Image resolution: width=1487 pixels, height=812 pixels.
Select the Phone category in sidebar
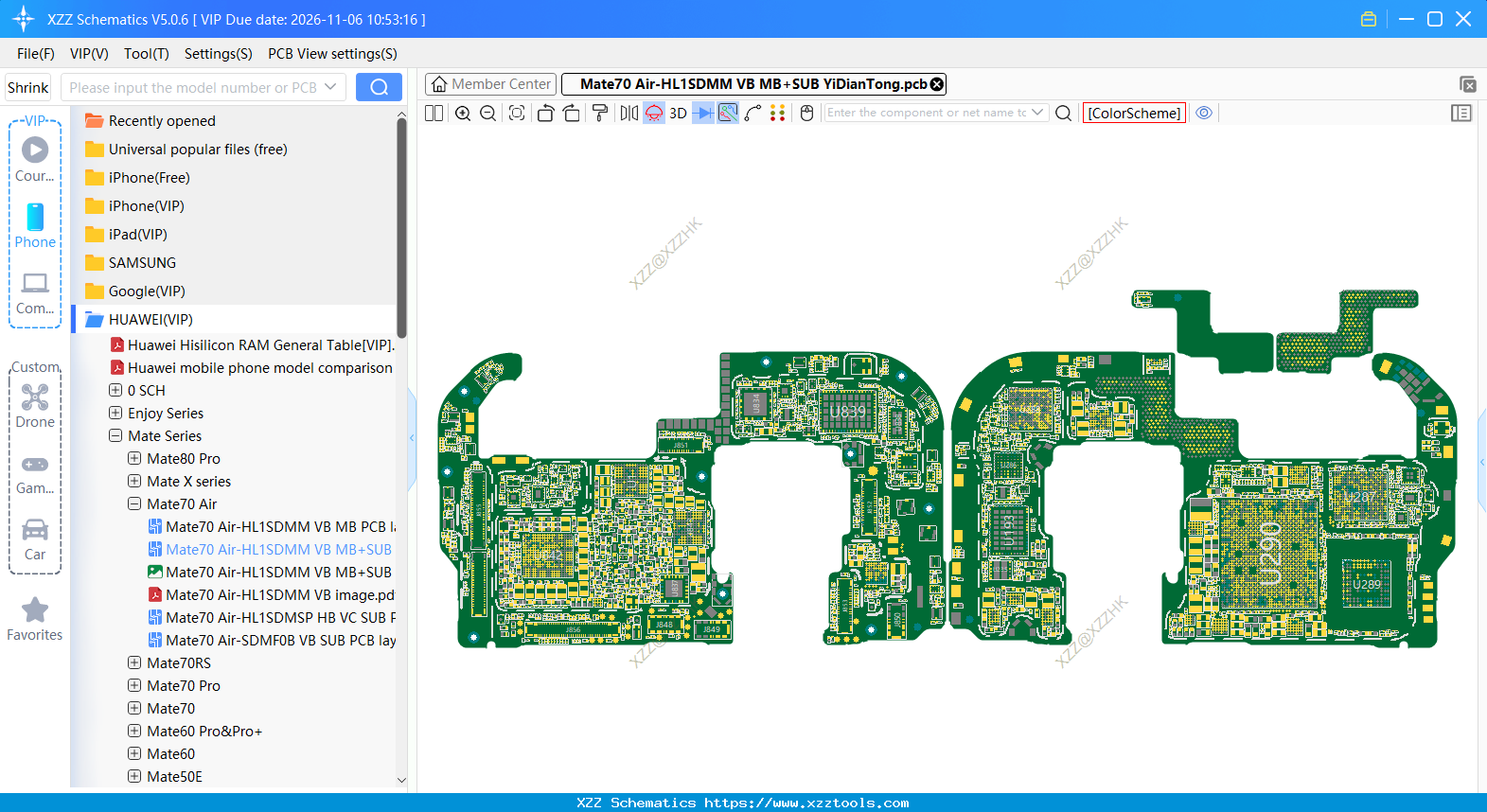(x=35, y=226)
